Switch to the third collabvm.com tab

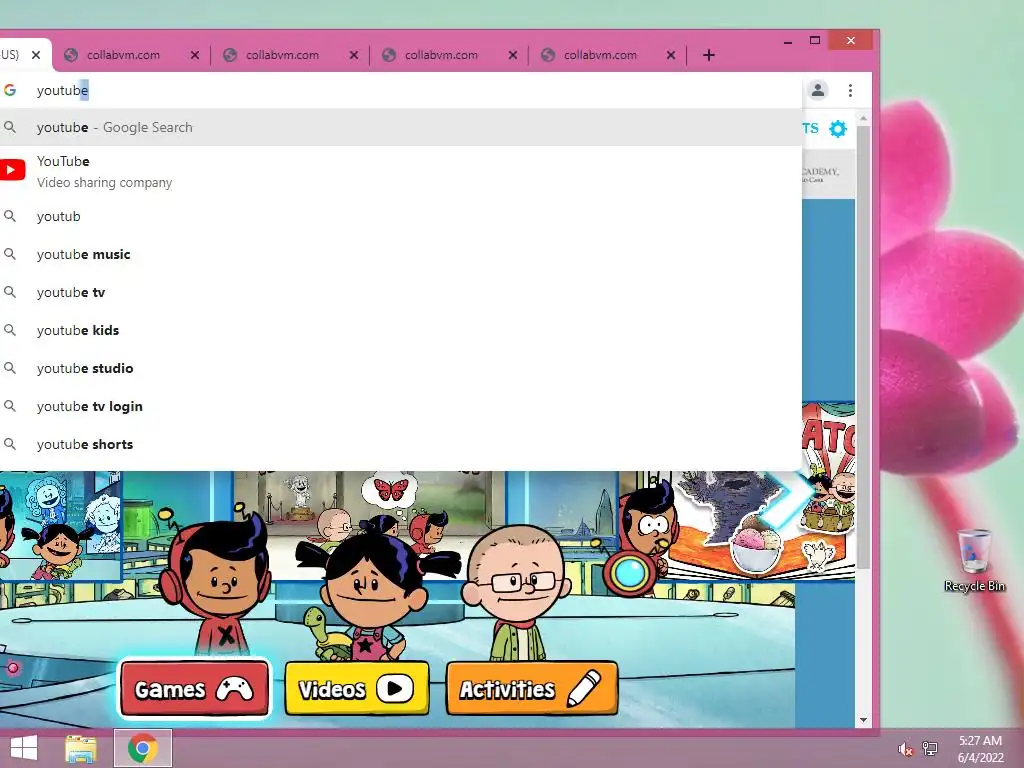pos(441,56)
